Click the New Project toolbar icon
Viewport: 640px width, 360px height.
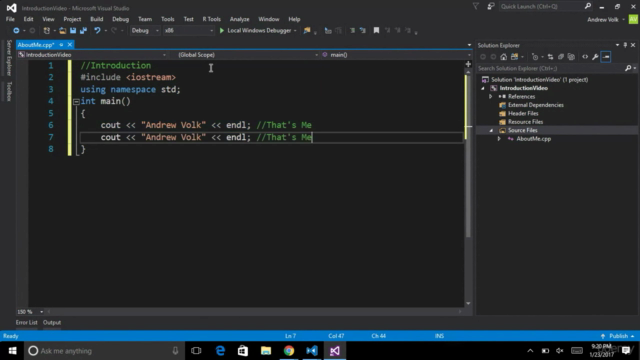click(47, 31)
